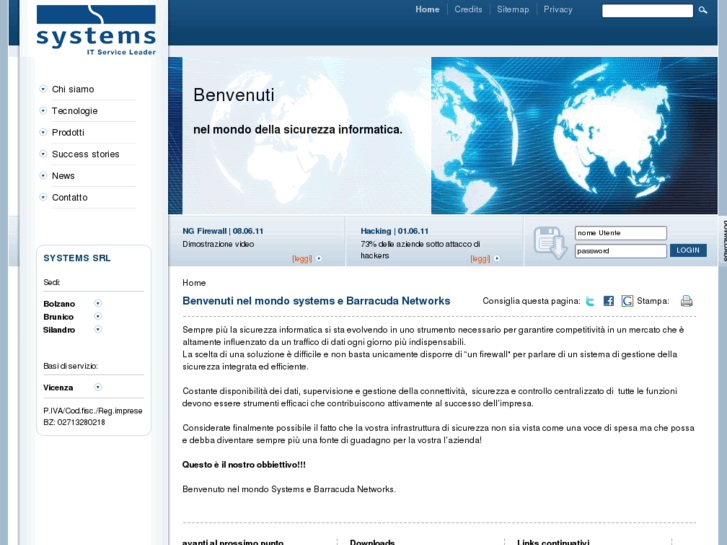
Task: Open the Sitemap top menu item
Action: [x=513, y=9]
